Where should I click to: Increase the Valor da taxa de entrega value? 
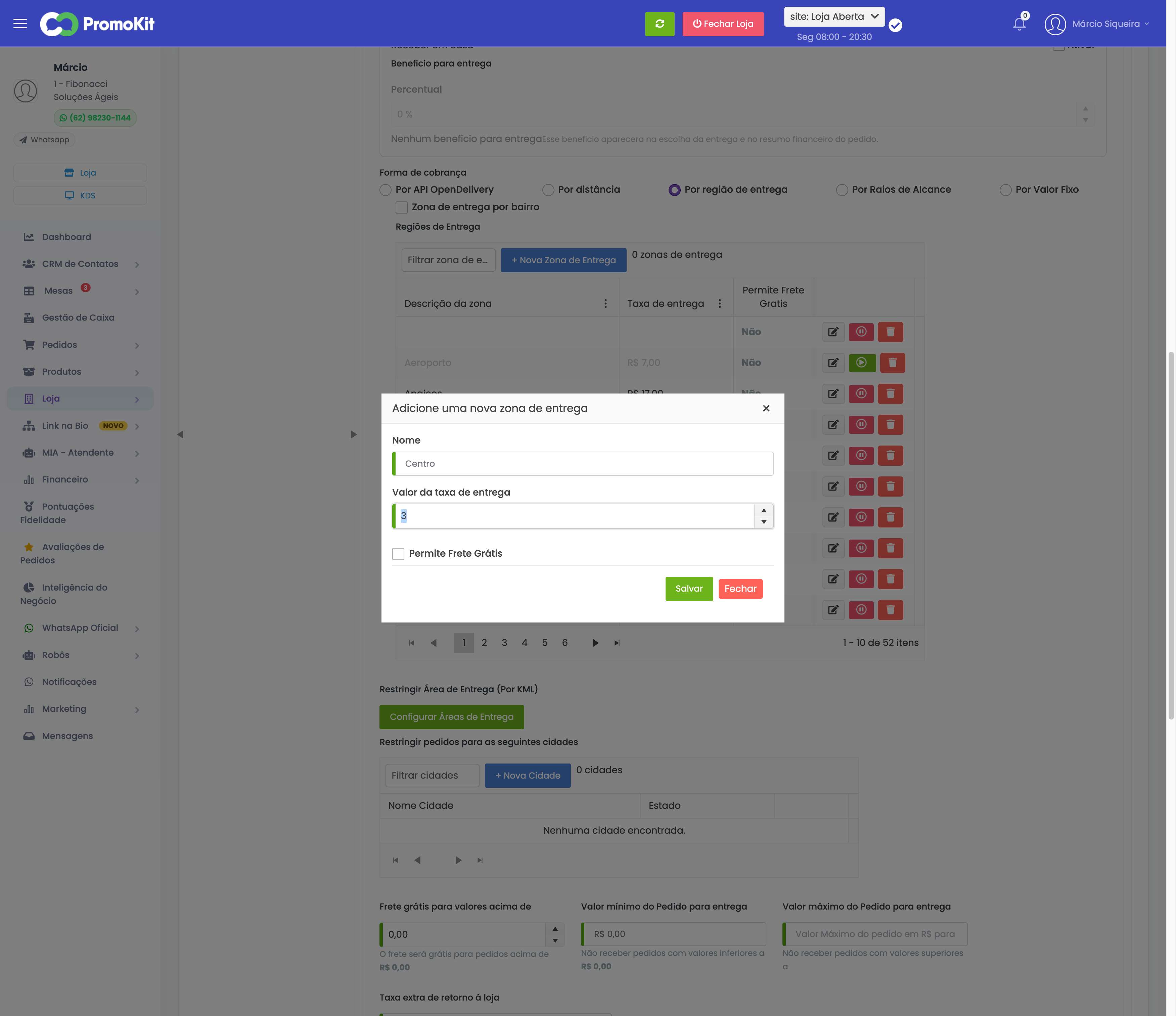pos(763,510)
